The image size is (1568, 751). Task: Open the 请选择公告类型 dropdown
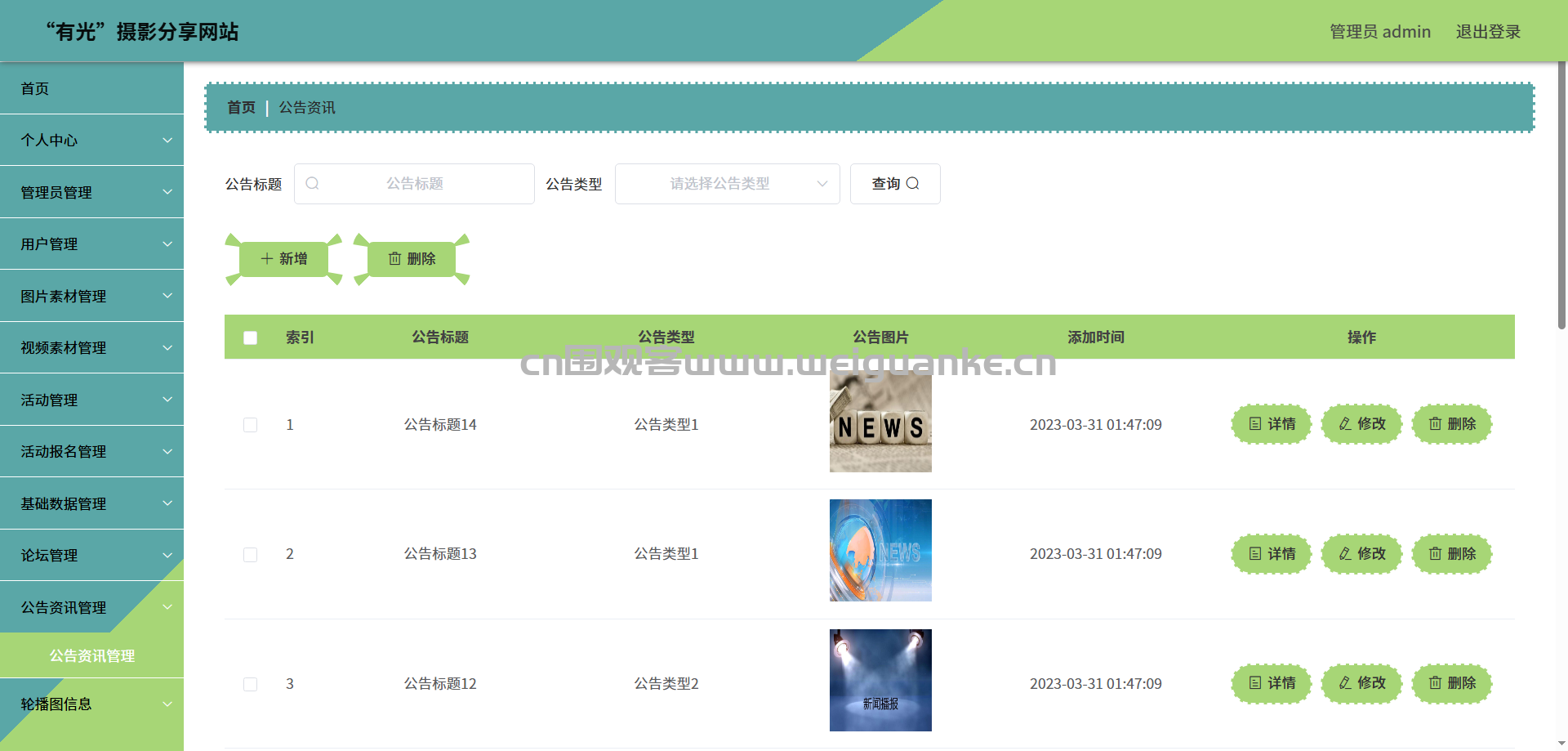727,184
